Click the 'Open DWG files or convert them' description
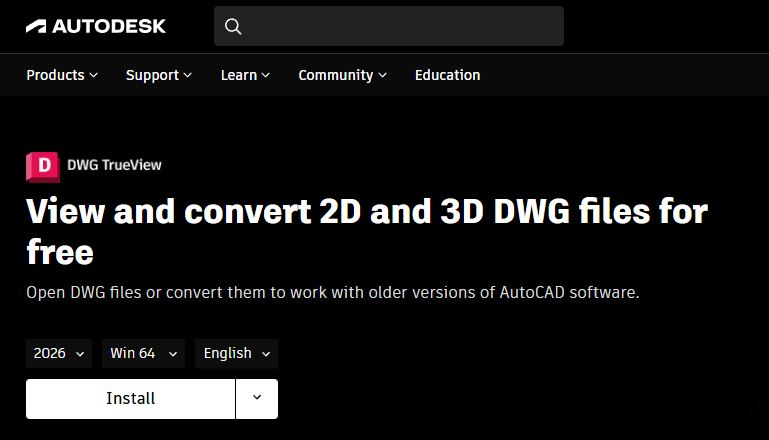Viewport: 769px width, 440px height. pyautogui.click(x=333, y=292)
